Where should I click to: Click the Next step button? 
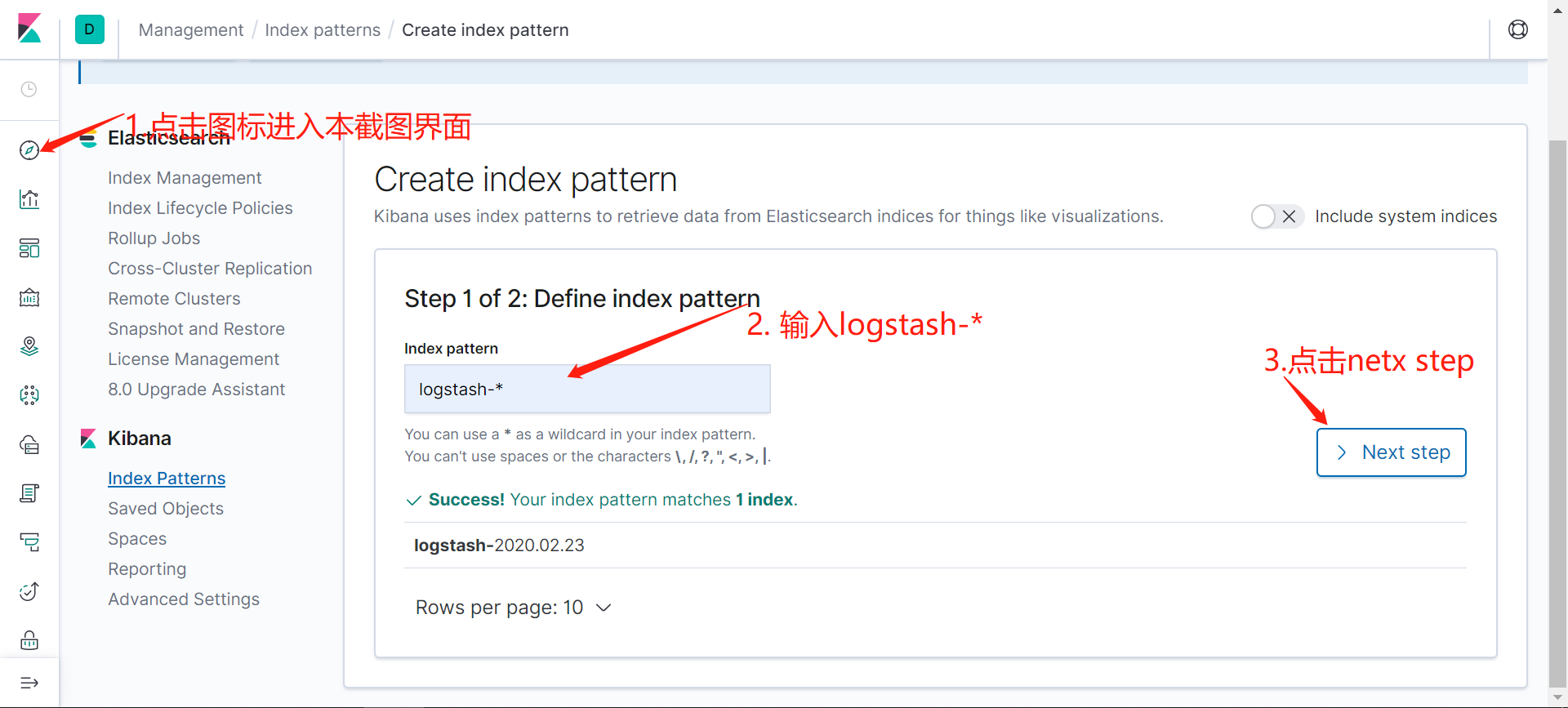click(x=1392, y=452)
